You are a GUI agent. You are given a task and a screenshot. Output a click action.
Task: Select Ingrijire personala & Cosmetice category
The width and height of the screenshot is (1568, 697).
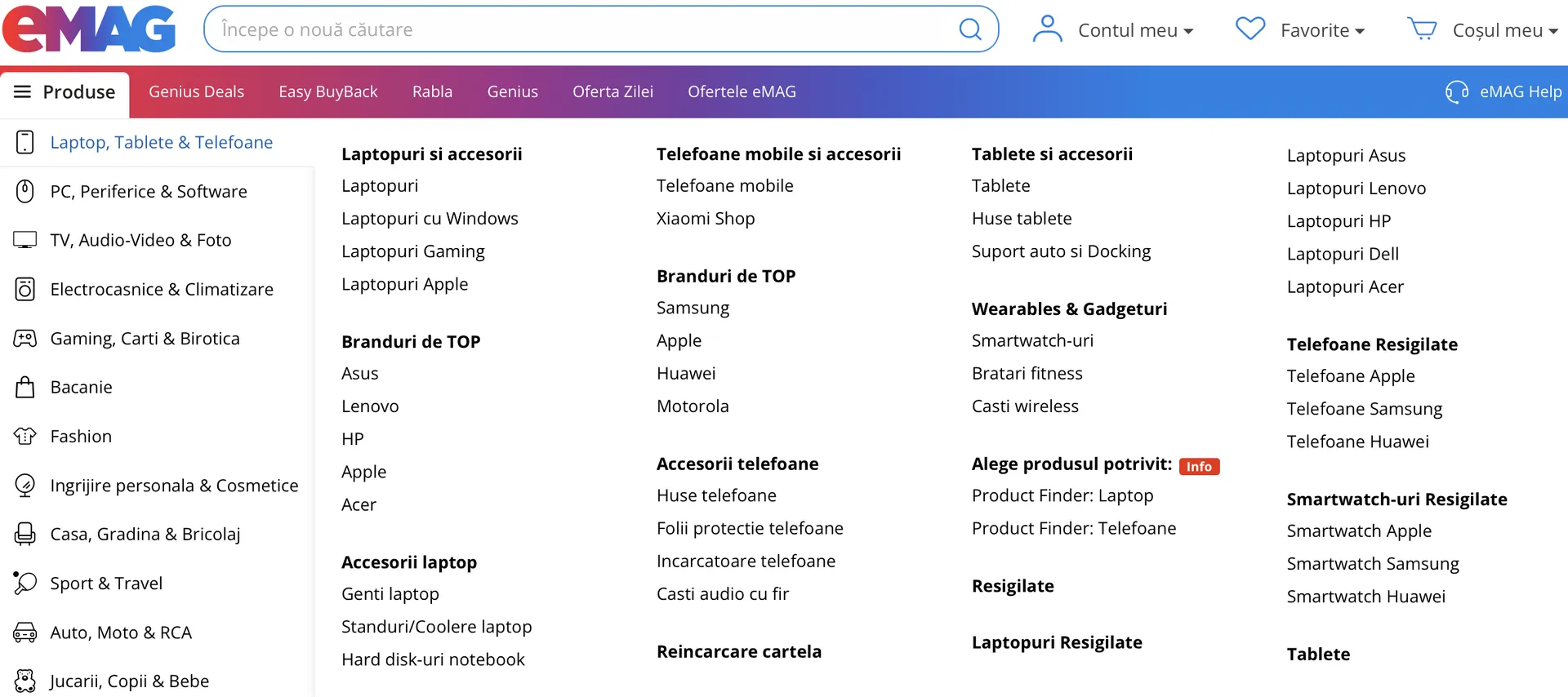(174, 486)
